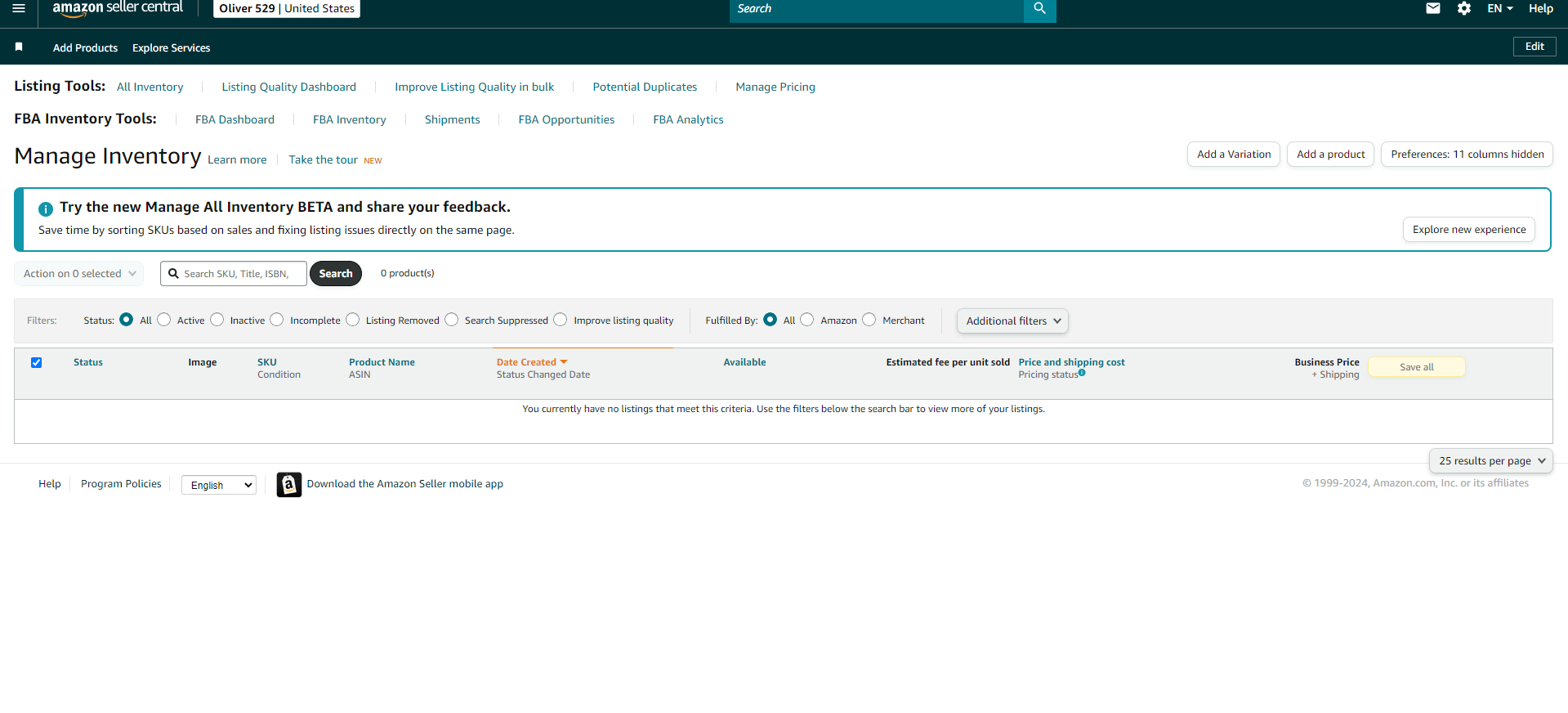Image resolution: width=1568 pixels, height=713 pixels.
Task: Select Fulfilled By All radio button
Action: [771, 320]
